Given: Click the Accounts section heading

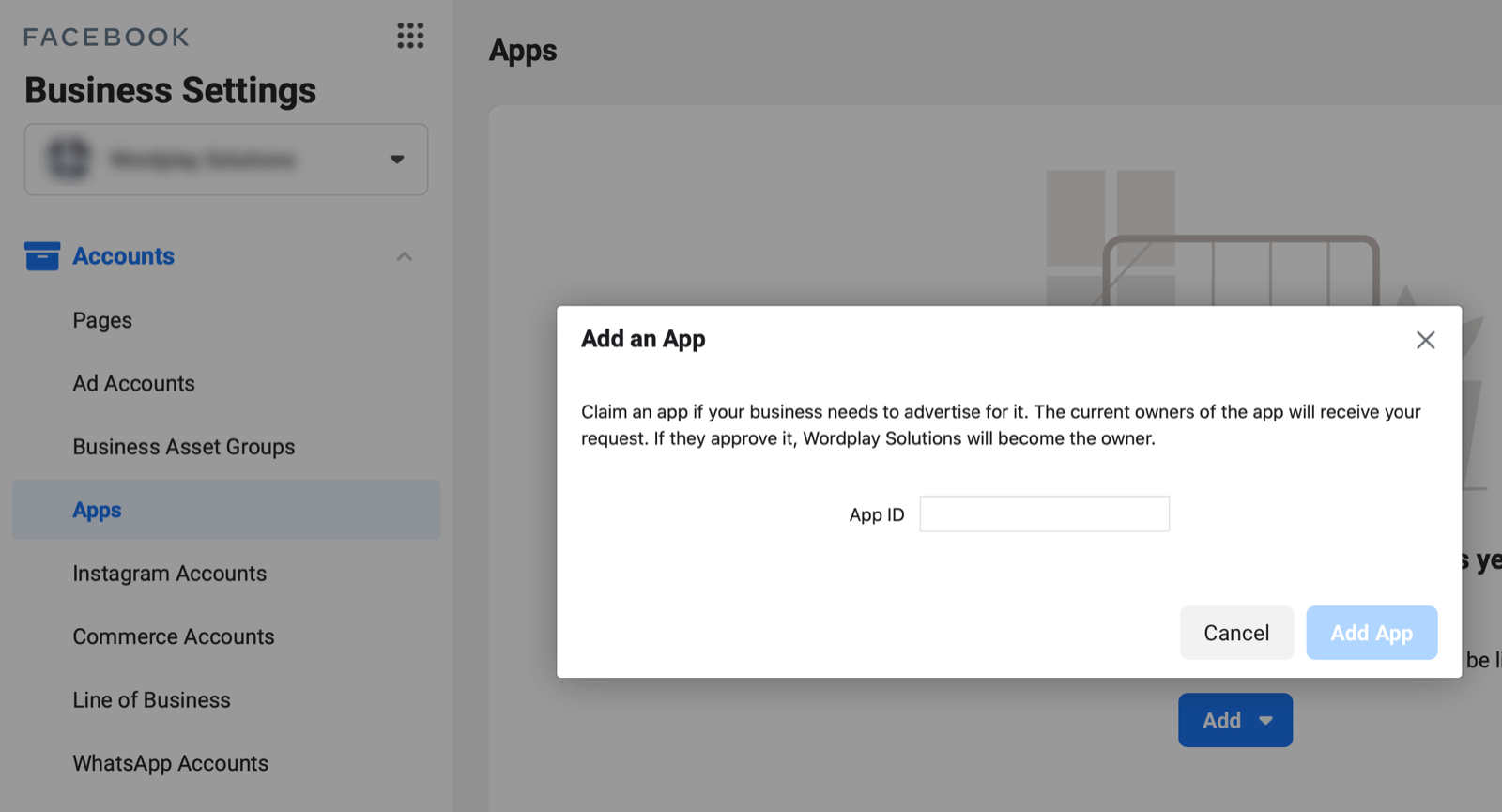Looking at the screenshot, I should [123, 256].
